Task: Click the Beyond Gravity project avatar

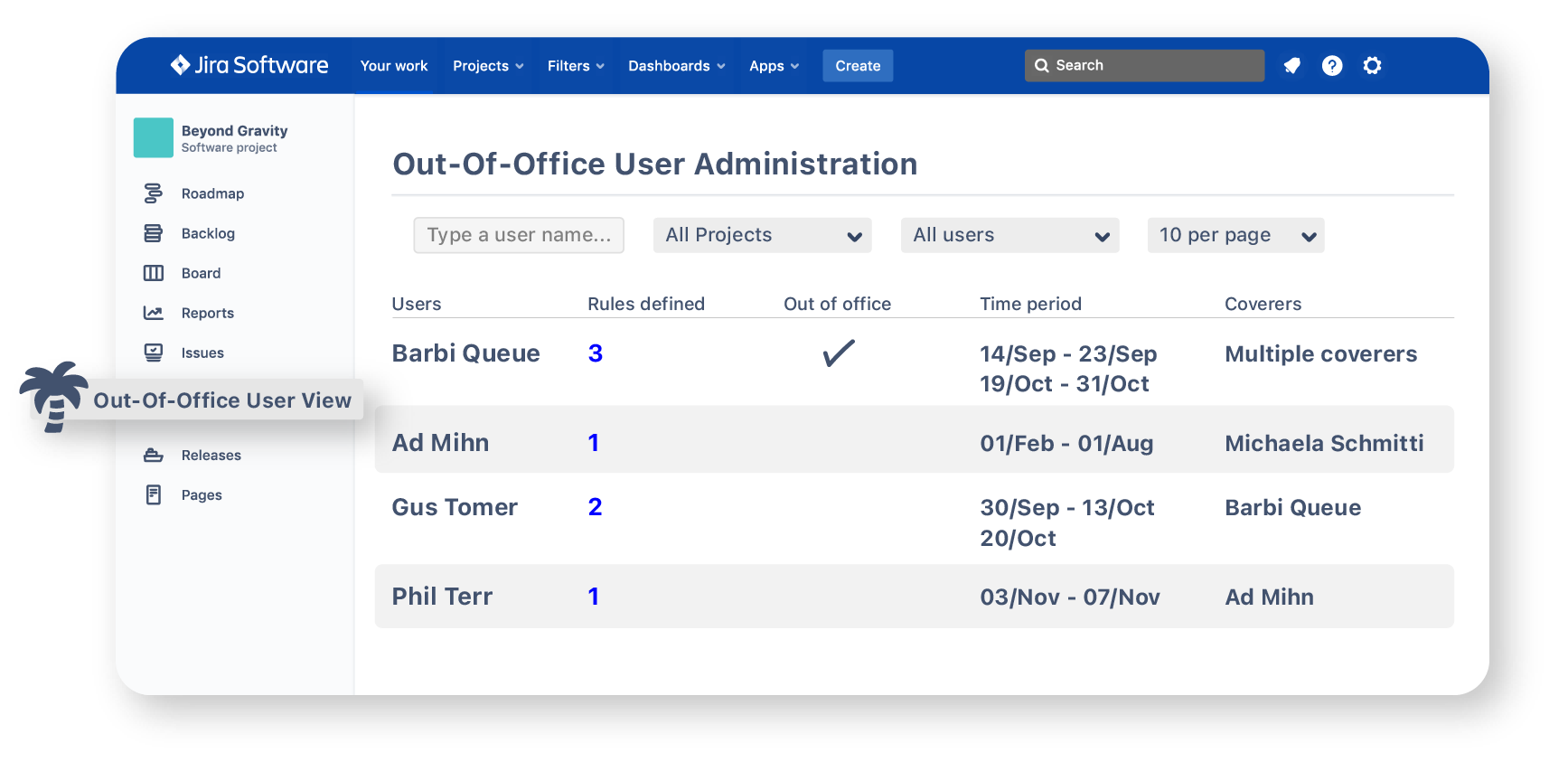Action: (154, 137)
